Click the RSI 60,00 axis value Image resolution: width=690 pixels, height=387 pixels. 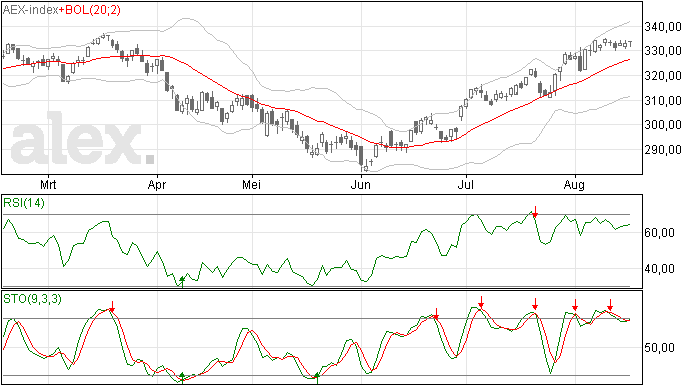(x=659, y=232)
